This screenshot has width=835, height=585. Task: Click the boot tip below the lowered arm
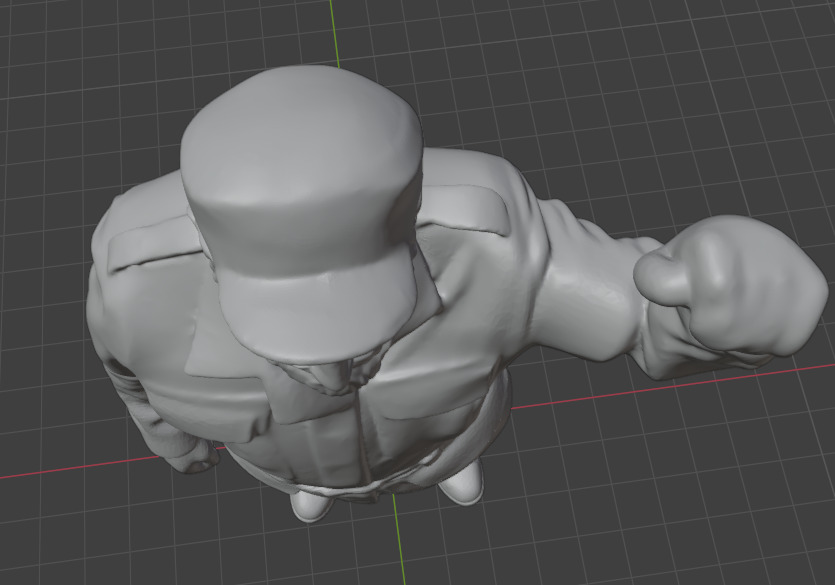pos(310,506)
